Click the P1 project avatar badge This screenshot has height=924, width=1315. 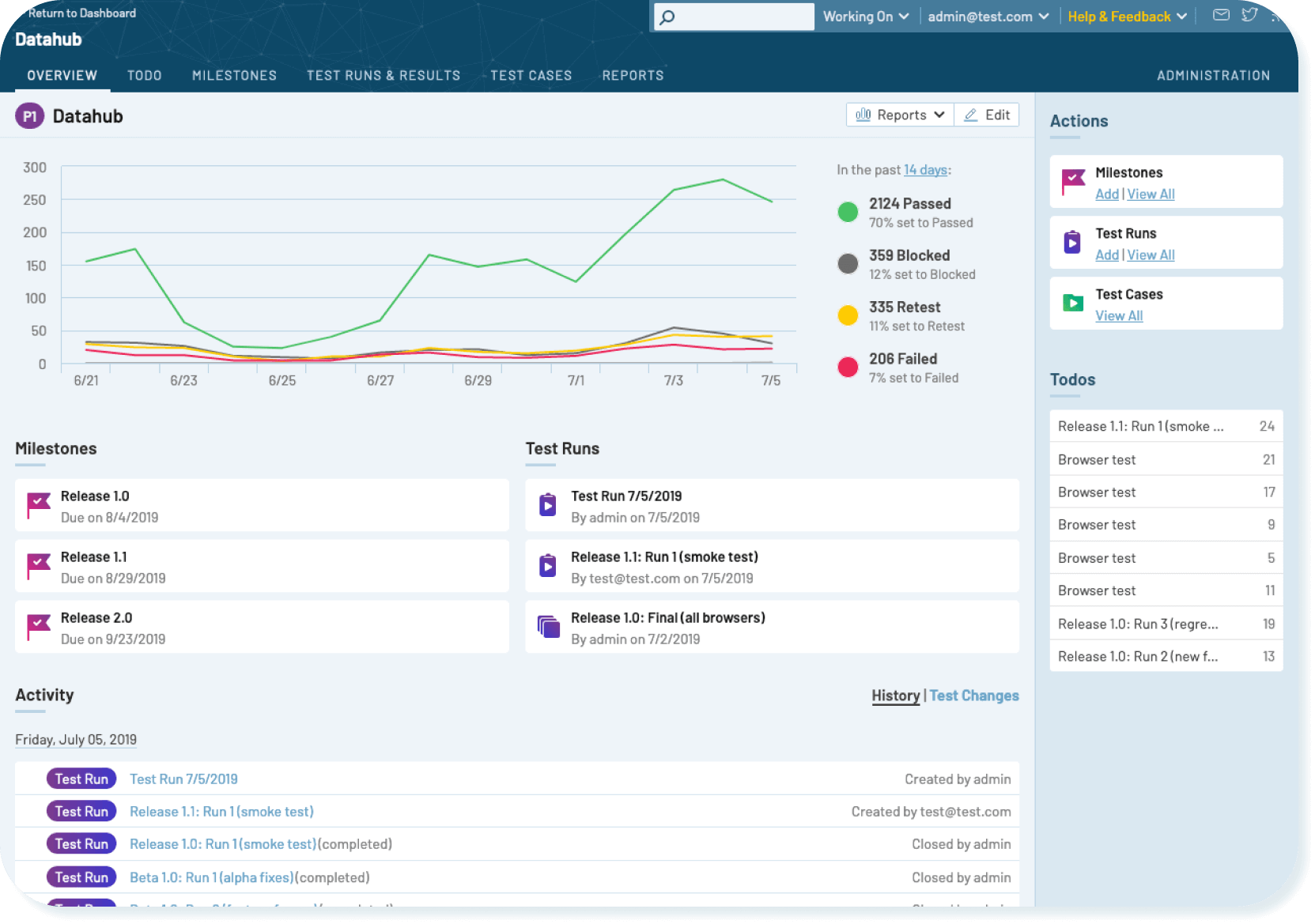coord(29,115)
